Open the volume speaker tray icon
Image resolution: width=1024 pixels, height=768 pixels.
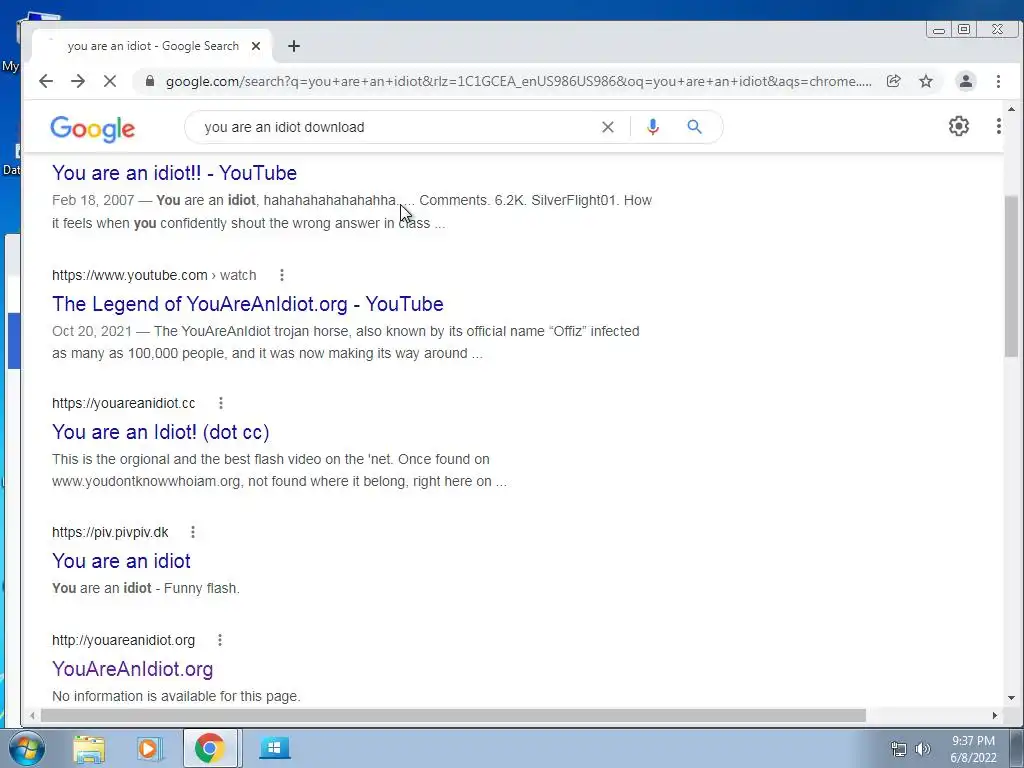point(923,749)
